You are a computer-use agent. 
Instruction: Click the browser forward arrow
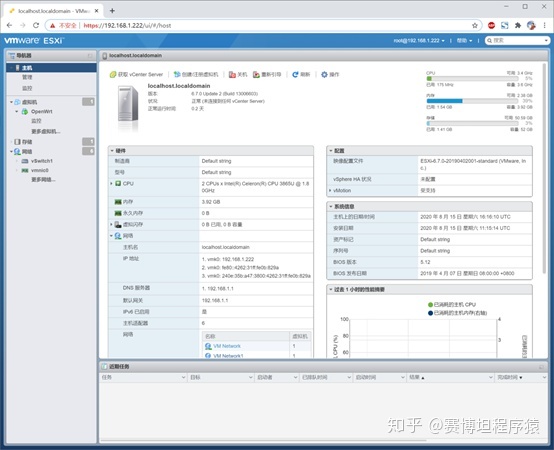click(23, 25)
